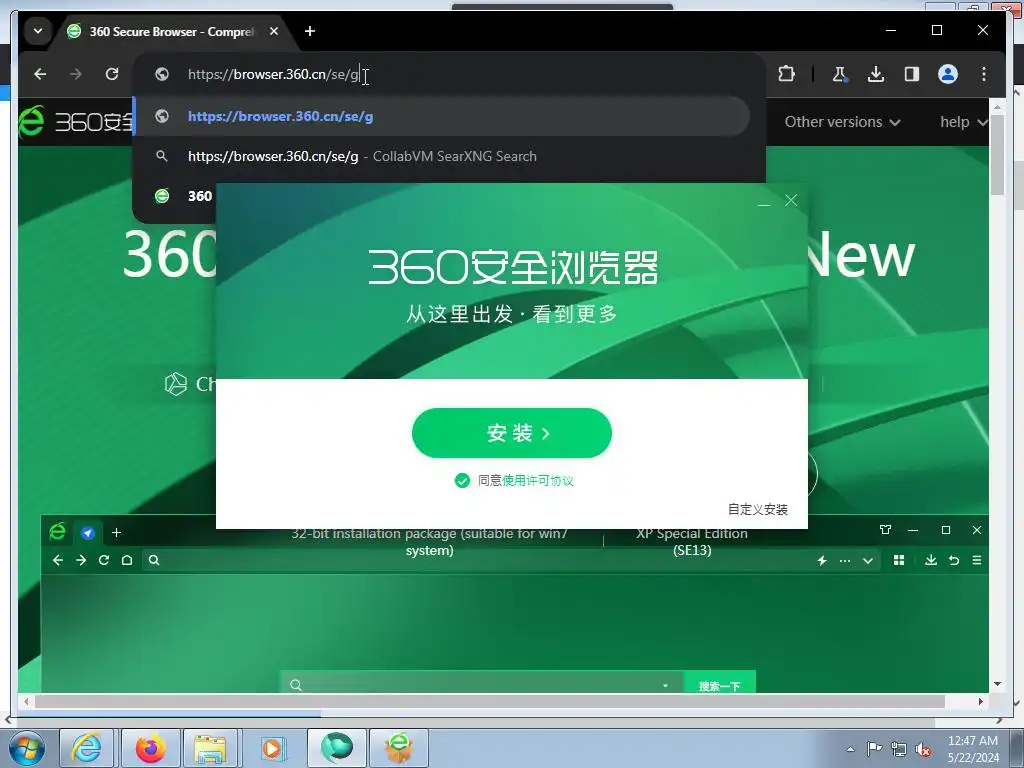Viewport: 1024px width, 768px height.
Task: Launch Firefox from the taskbar
Action: coord(150,748)
